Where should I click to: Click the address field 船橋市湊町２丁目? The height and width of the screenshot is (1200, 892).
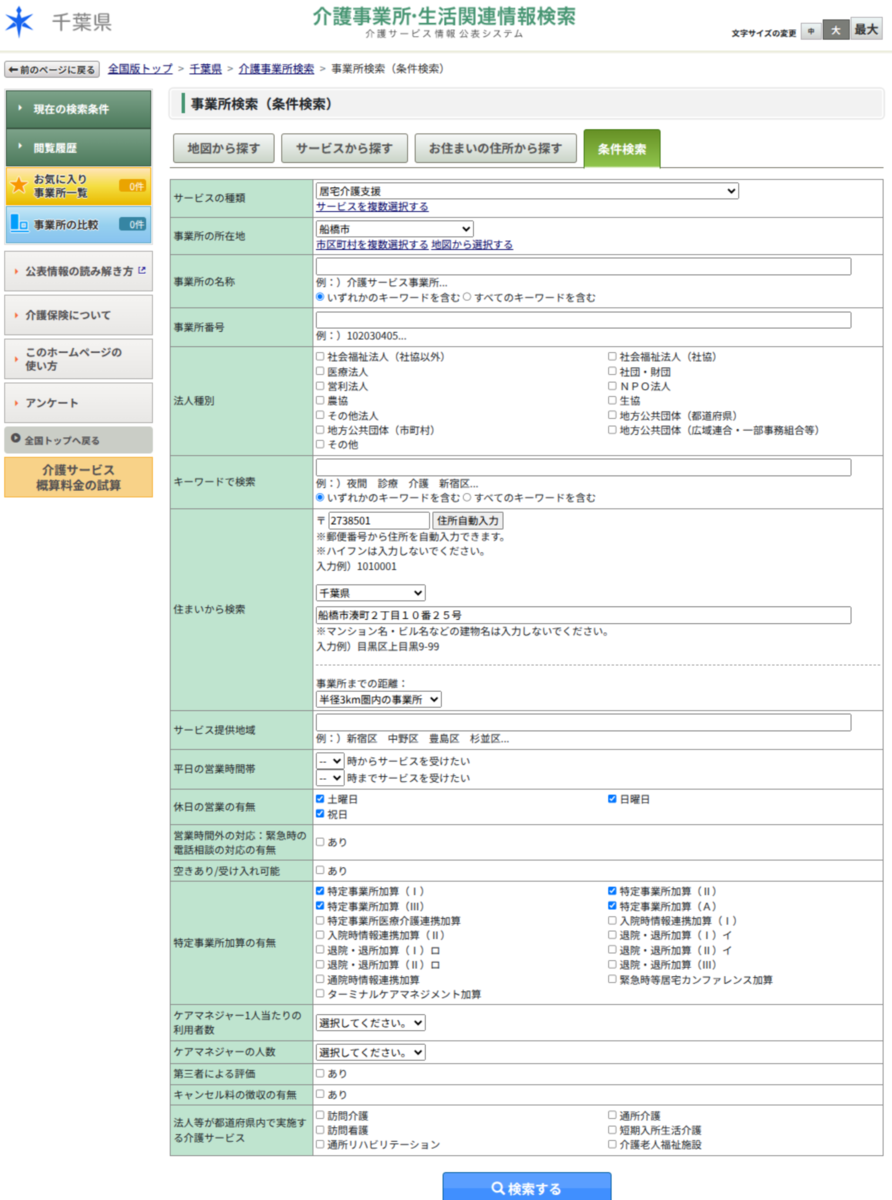point(583,615)
